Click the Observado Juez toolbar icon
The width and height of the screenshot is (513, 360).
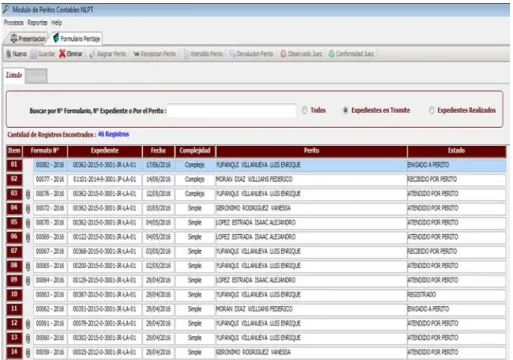tap(283, 54)
